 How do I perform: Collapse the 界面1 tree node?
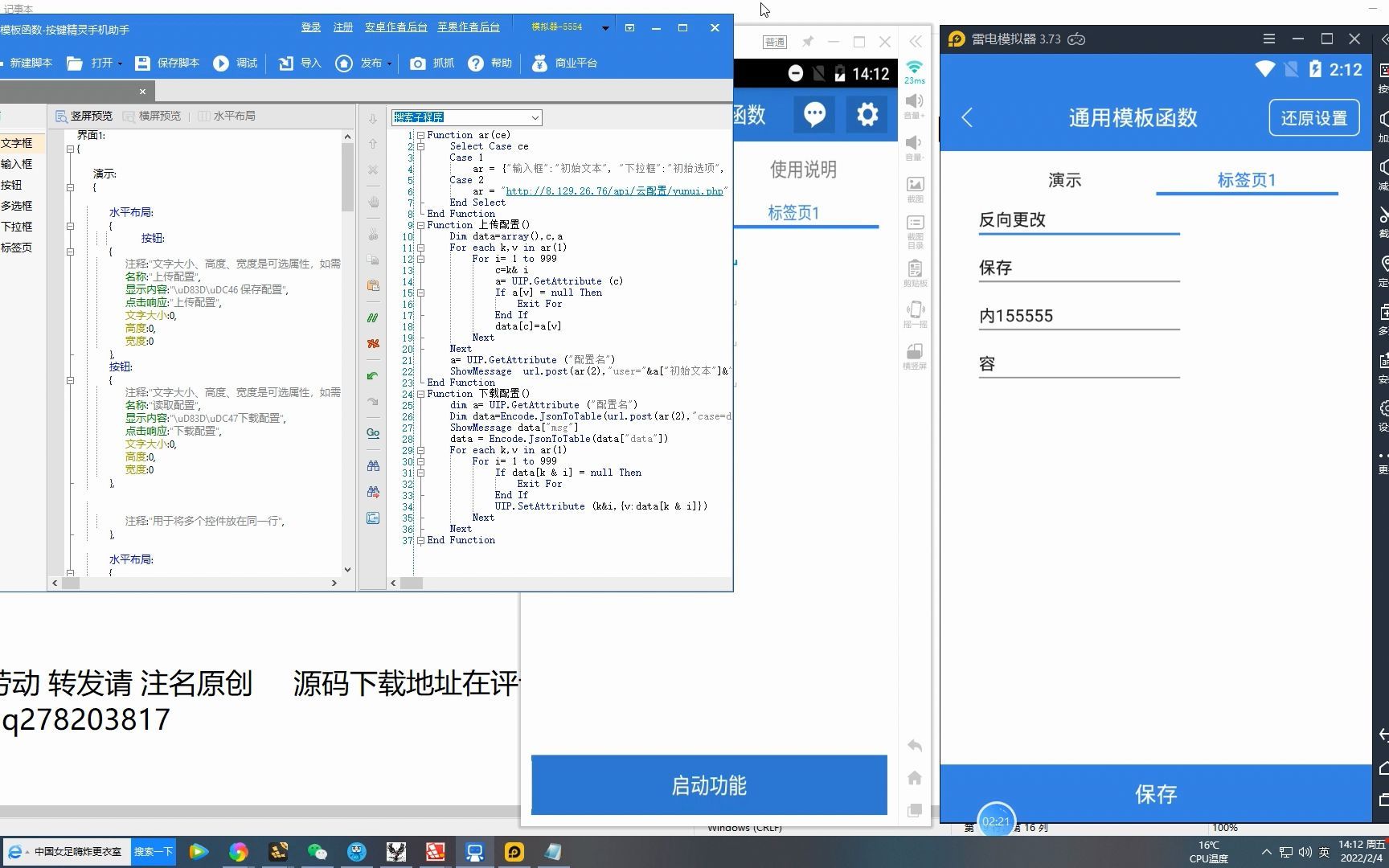70,149
